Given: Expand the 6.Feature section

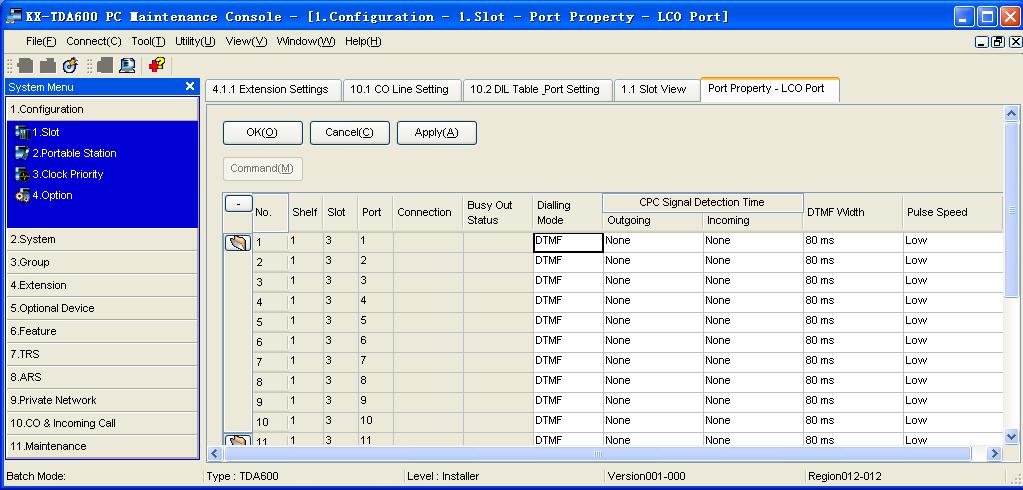Looking at the screenshot, I should [102, 331].
